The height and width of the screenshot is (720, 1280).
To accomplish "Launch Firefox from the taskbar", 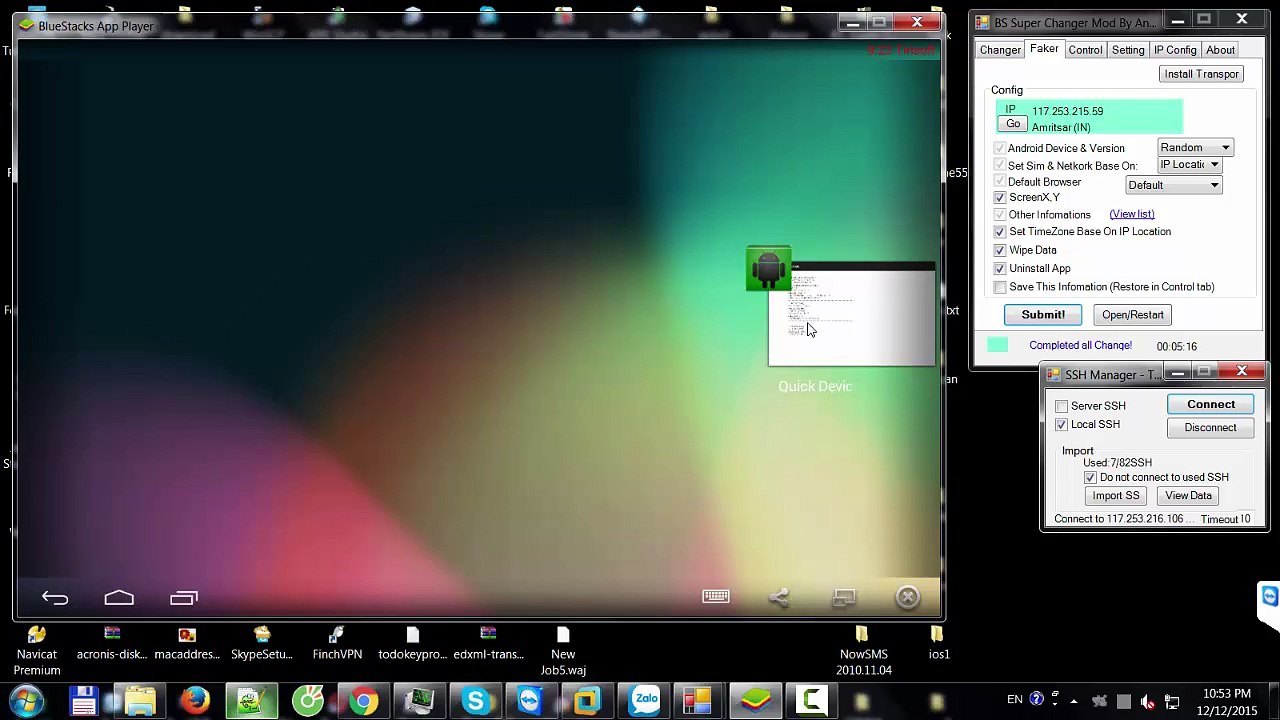I will coord(196,701).
